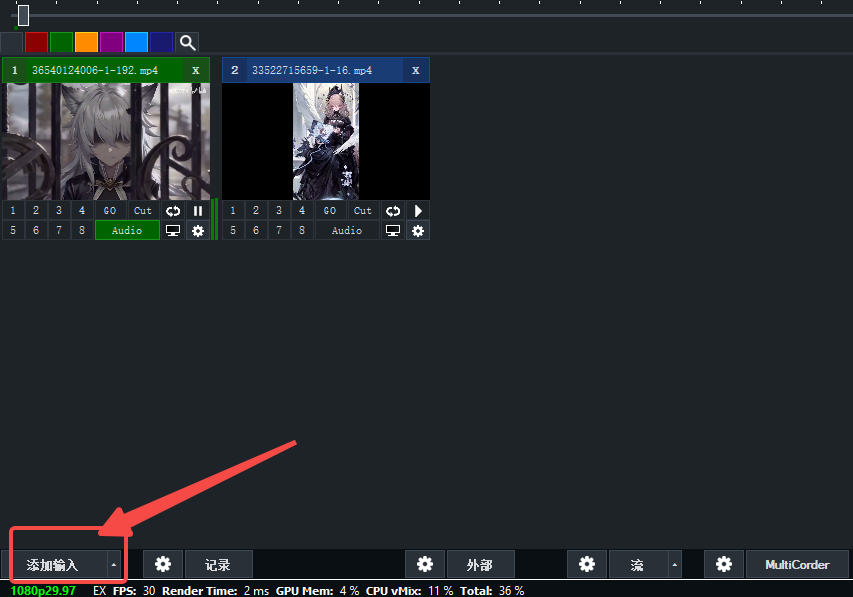Toggle Audio on input 1

point(127,231)
